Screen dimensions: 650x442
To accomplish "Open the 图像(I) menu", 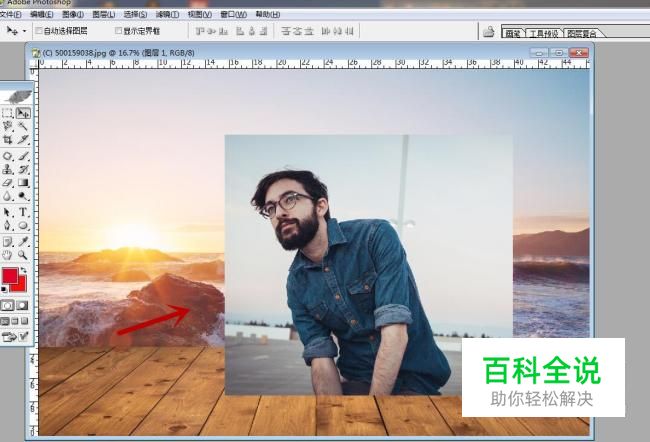I will 73,15.
